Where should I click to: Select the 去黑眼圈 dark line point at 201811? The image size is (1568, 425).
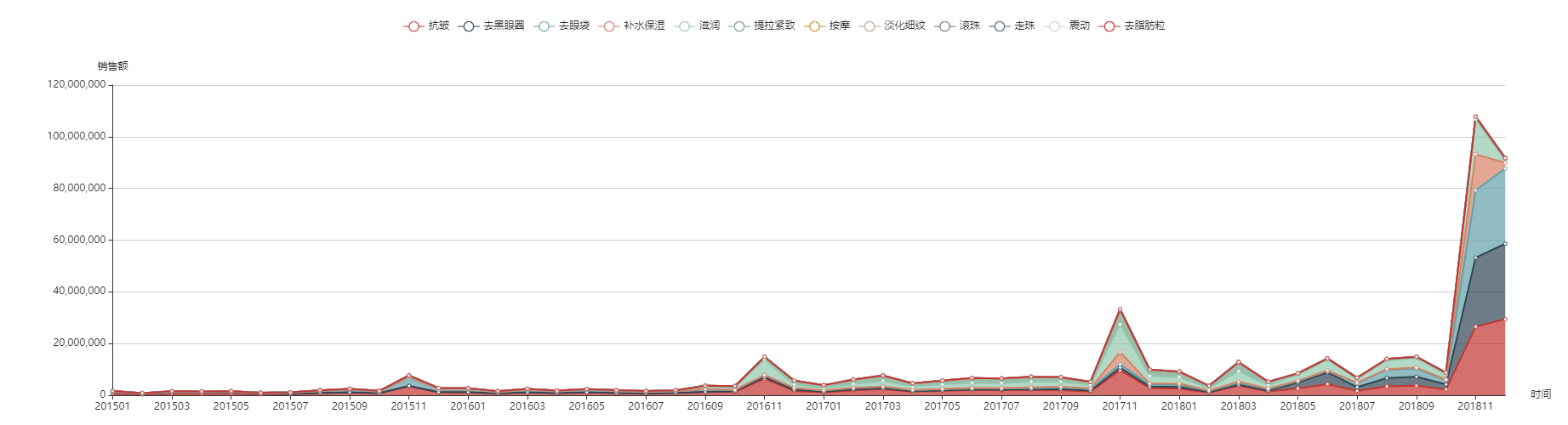click(1475, 258)
